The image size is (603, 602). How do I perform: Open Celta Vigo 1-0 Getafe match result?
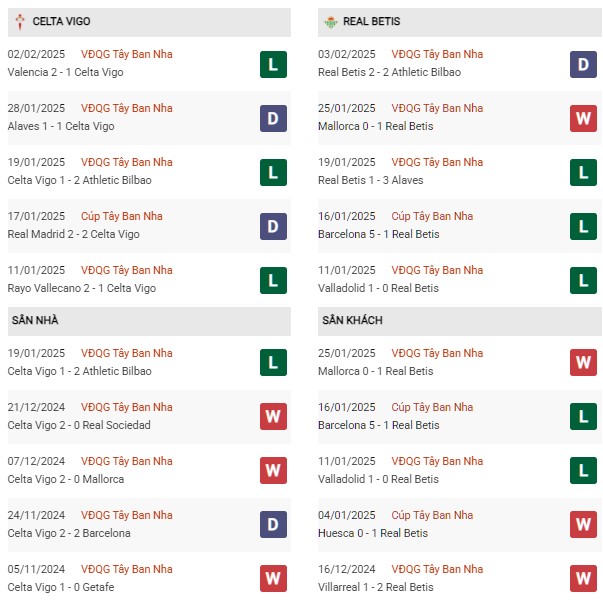pos(61,587)
